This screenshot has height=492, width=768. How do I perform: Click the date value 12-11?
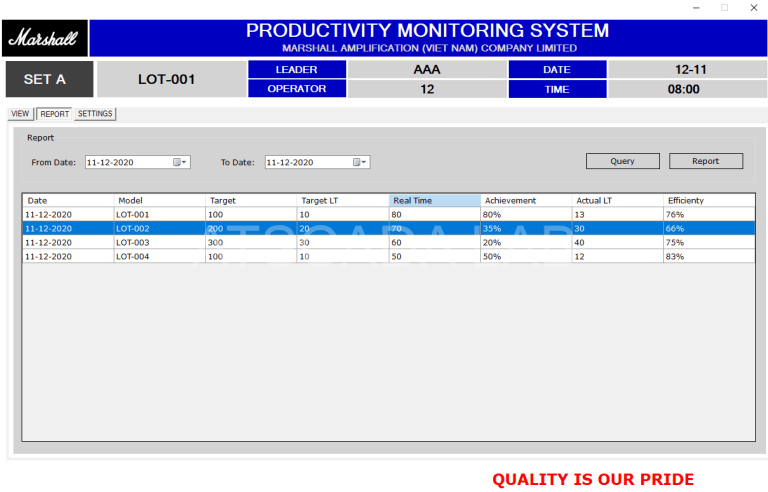pos(691,70)
